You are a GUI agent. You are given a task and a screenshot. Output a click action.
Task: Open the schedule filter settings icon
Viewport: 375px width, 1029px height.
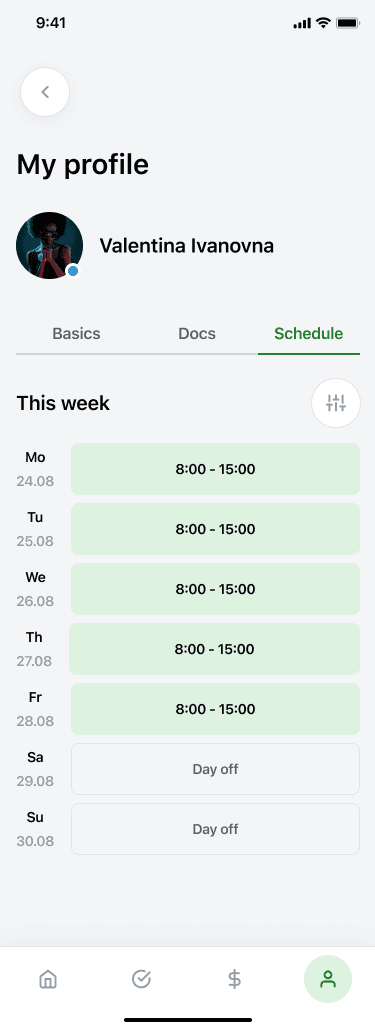point(336,403)
